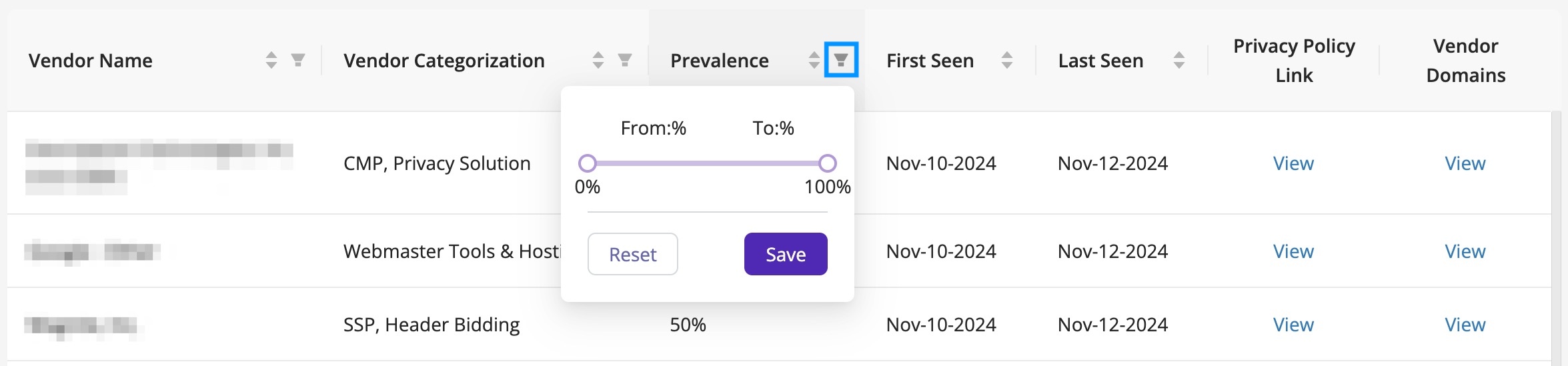Sort by Prevalence using sort arrows

pos(814,60)
